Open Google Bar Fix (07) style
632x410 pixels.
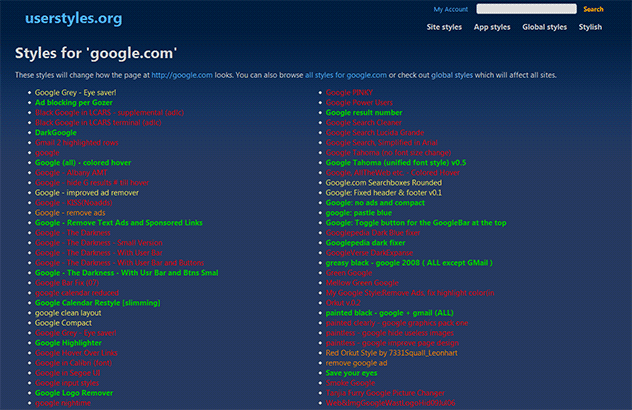pyautogui.click(x=67, y=283)
